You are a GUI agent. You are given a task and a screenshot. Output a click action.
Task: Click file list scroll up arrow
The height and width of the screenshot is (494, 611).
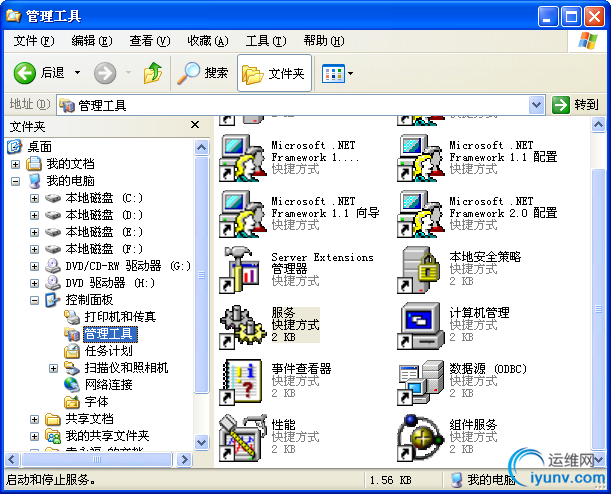click(x=598, y=125)
